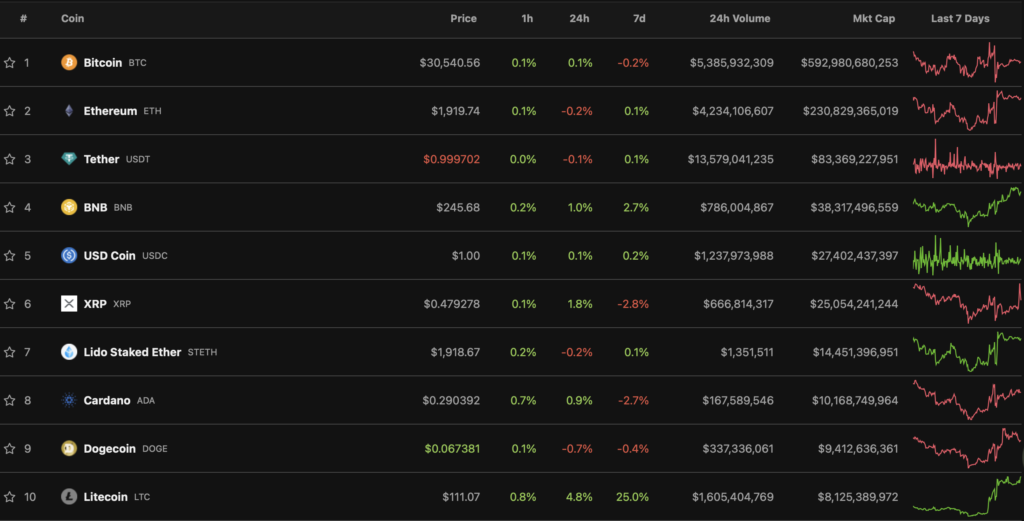Click XRP 7d change -2.8%
1024x521 pixels.
633,304
